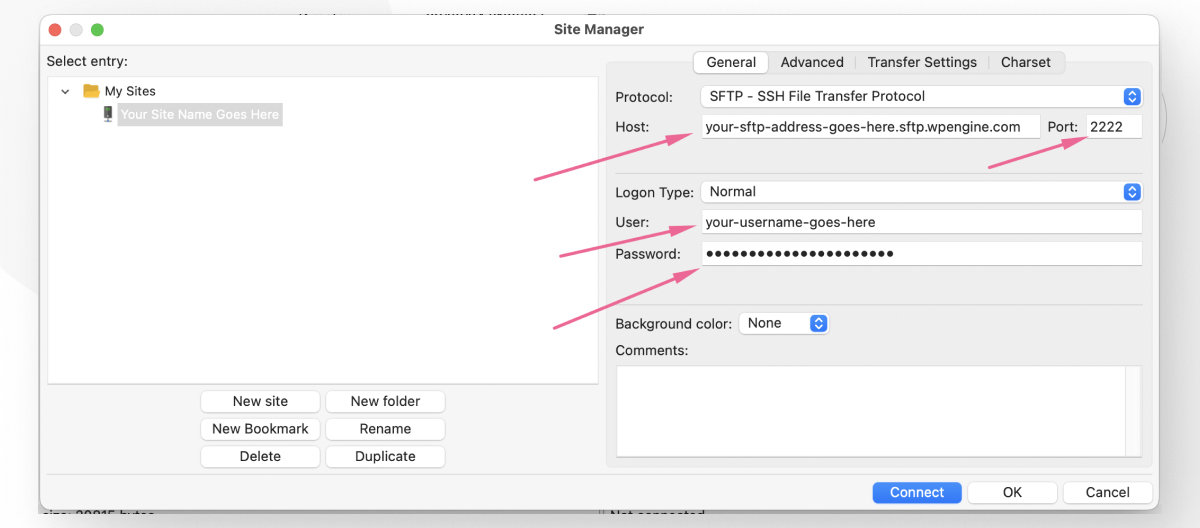Switch to the General tab
1200x528 pixels.
click(731, 62)
